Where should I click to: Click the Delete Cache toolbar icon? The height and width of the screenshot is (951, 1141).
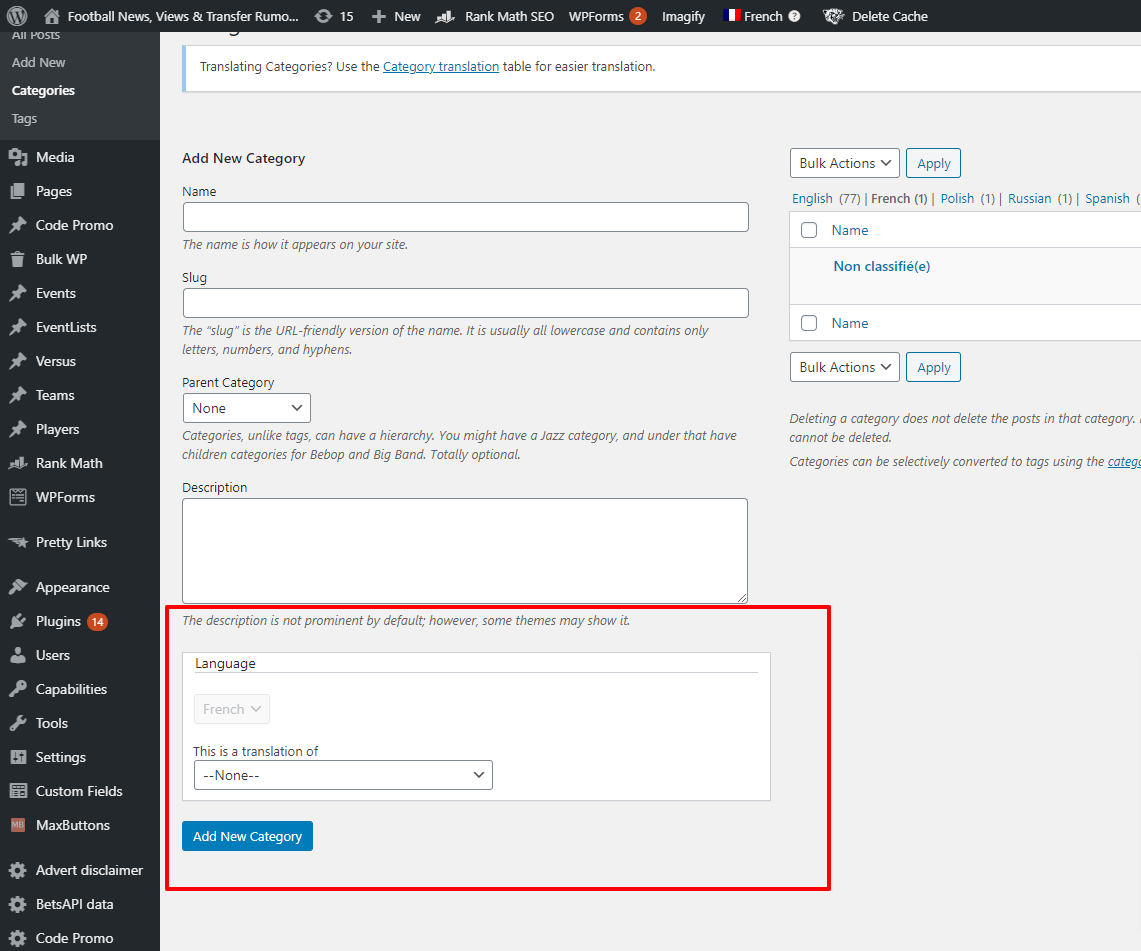(x=832, y=16)
